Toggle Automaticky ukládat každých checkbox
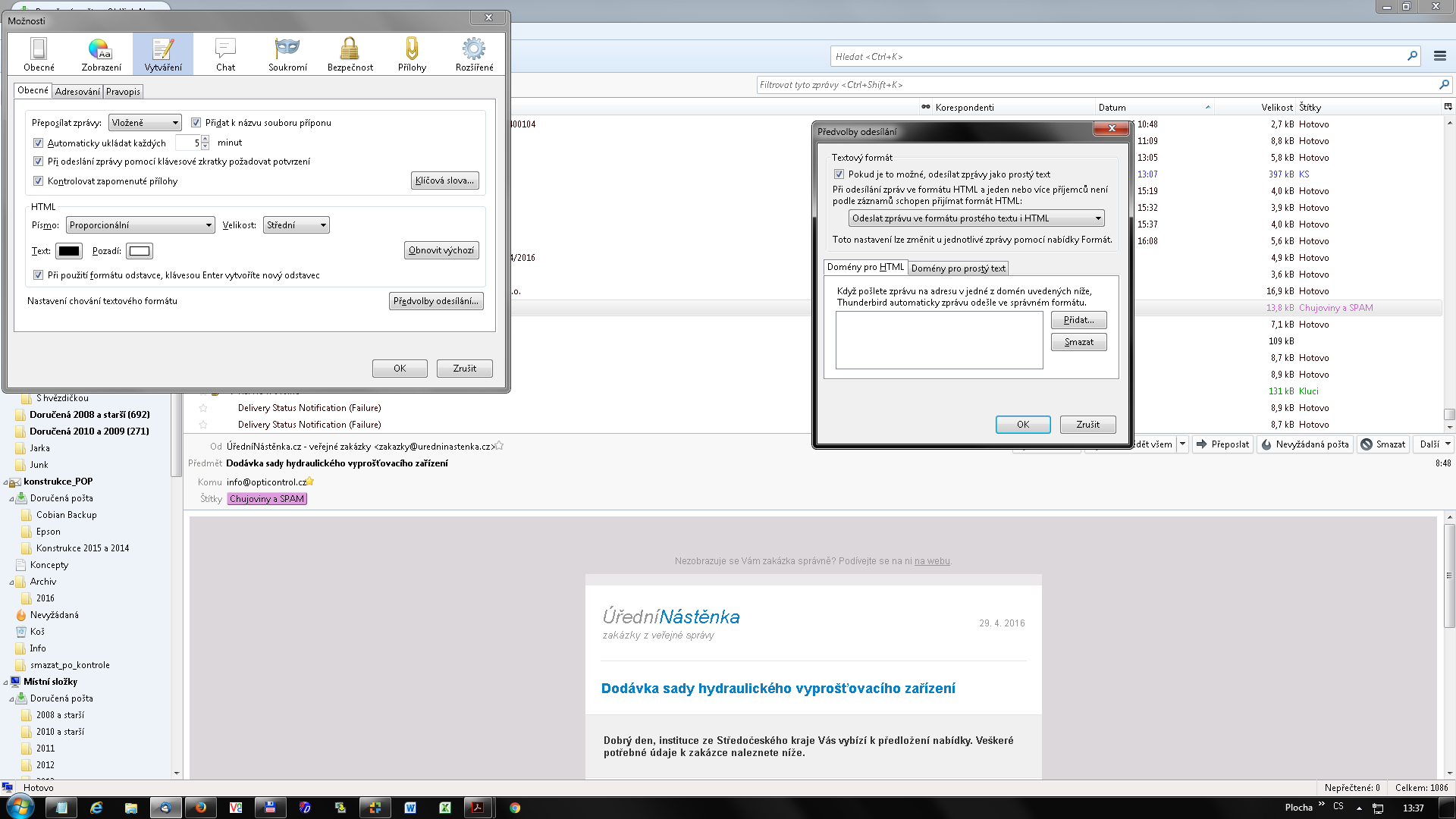 coord(38,143)
